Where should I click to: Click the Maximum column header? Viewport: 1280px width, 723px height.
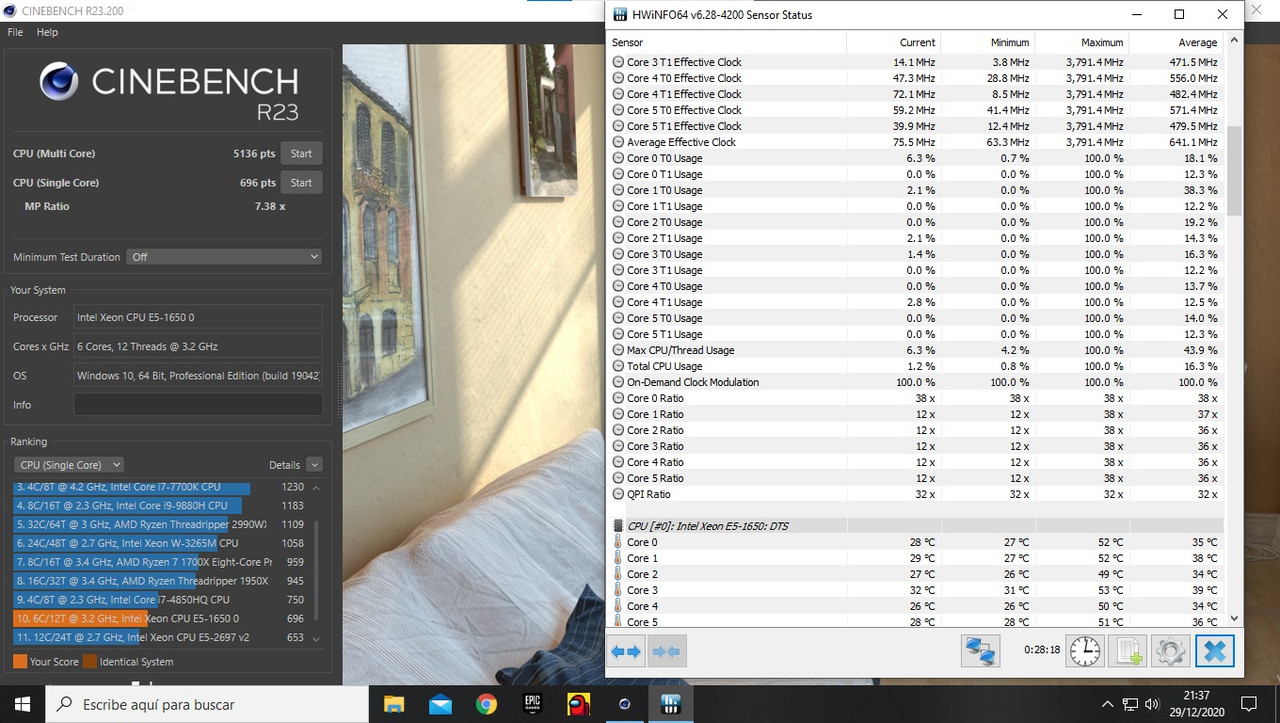(x=1081, y=43)
